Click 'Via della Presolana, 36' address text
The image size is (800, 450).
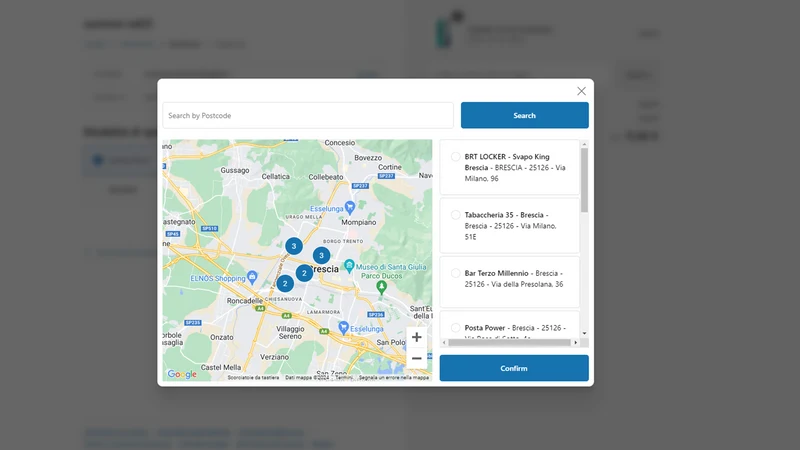pos(527,284)
